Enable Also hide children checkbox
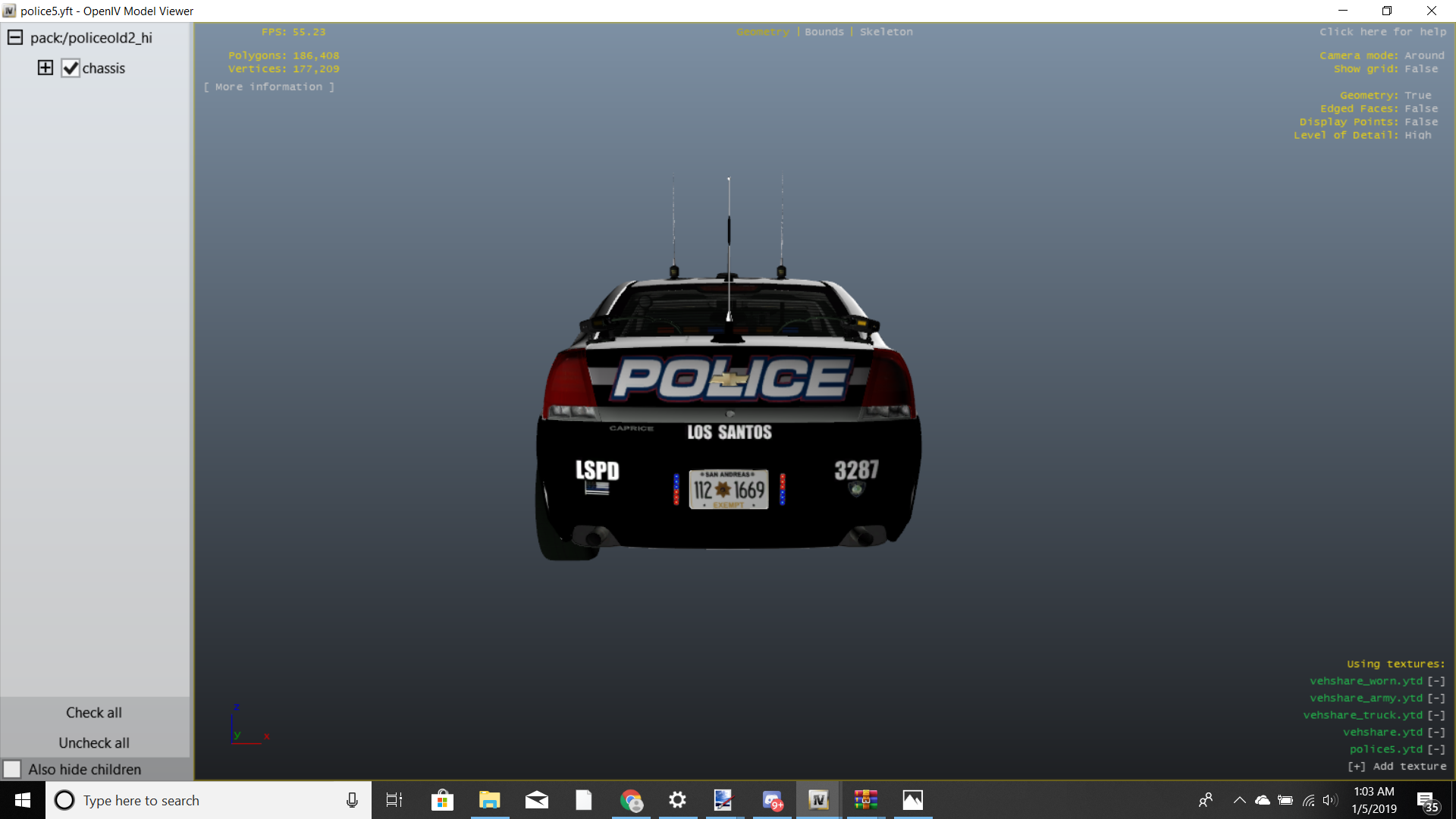 [12, 769]
